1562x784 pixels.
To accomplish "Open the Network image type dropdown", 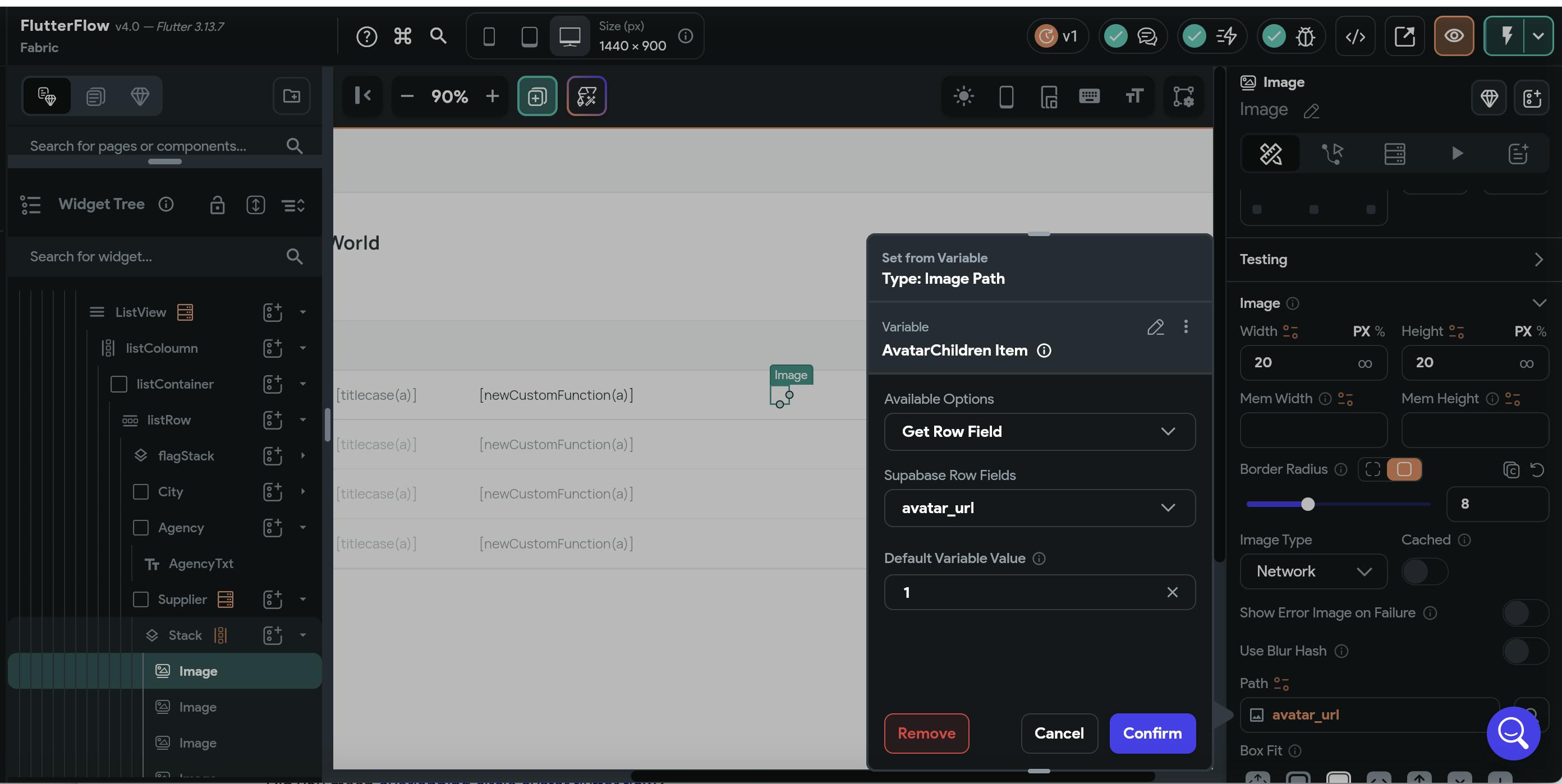I will point(1313,571).
